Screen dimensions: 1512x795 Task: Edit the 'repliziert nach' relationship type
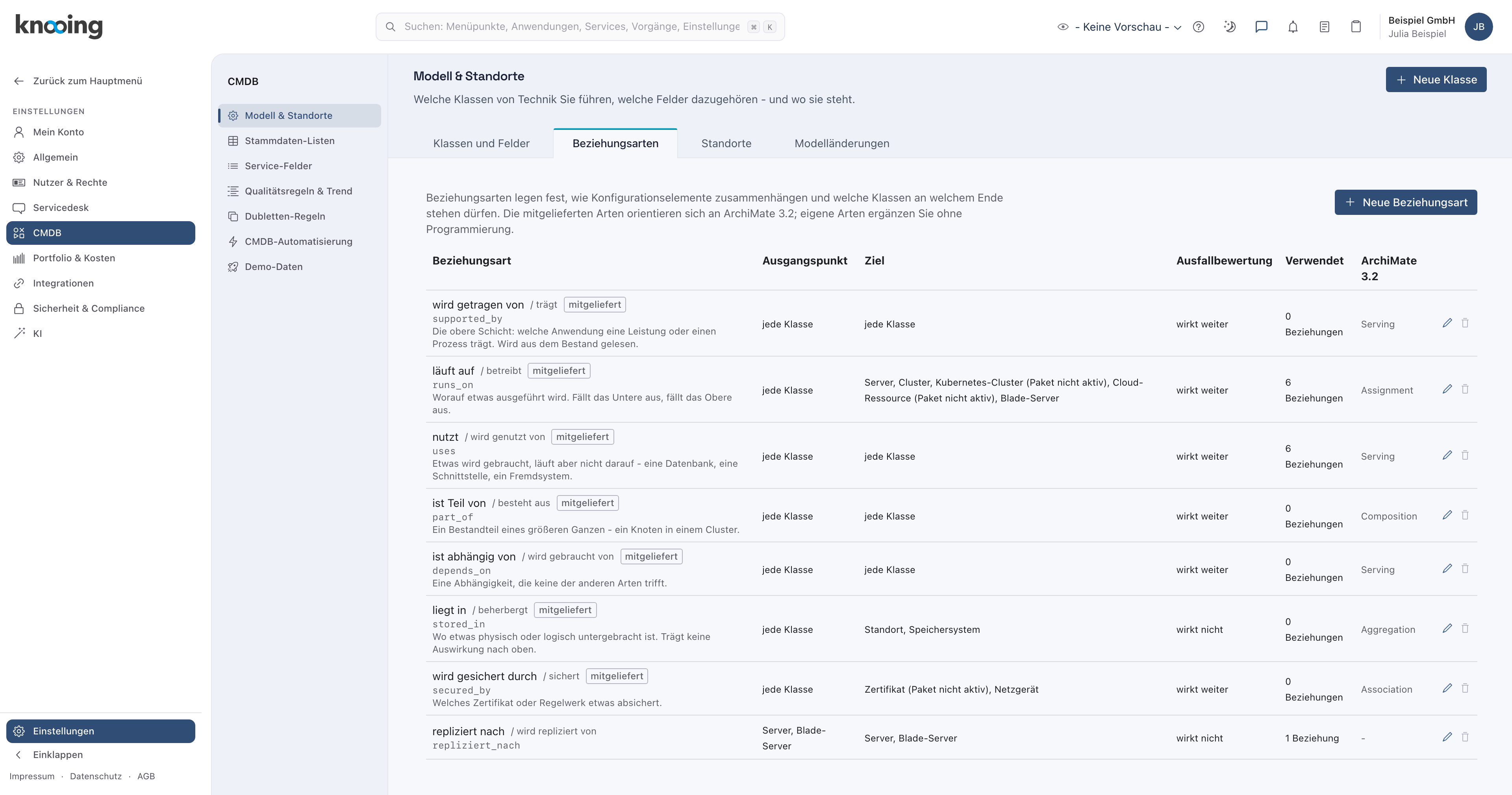click(1447, 738)
